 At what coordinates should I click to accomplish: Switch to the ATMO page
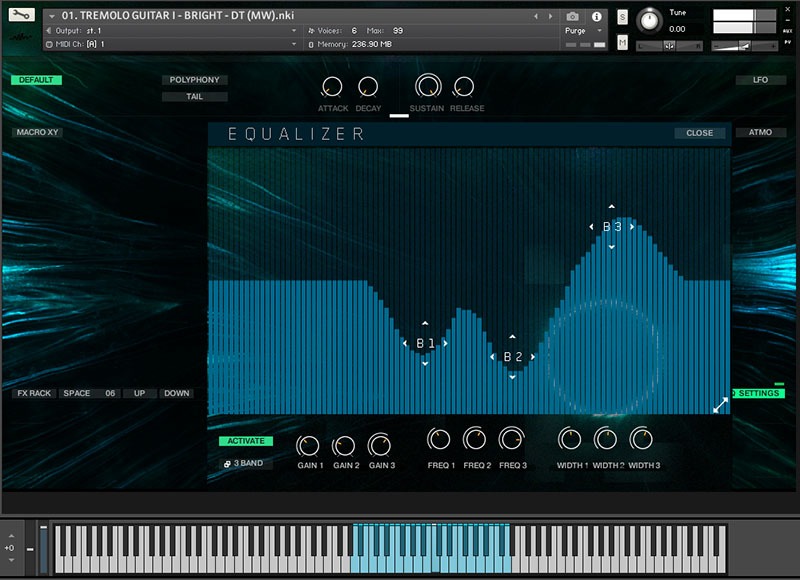[760, 132]
